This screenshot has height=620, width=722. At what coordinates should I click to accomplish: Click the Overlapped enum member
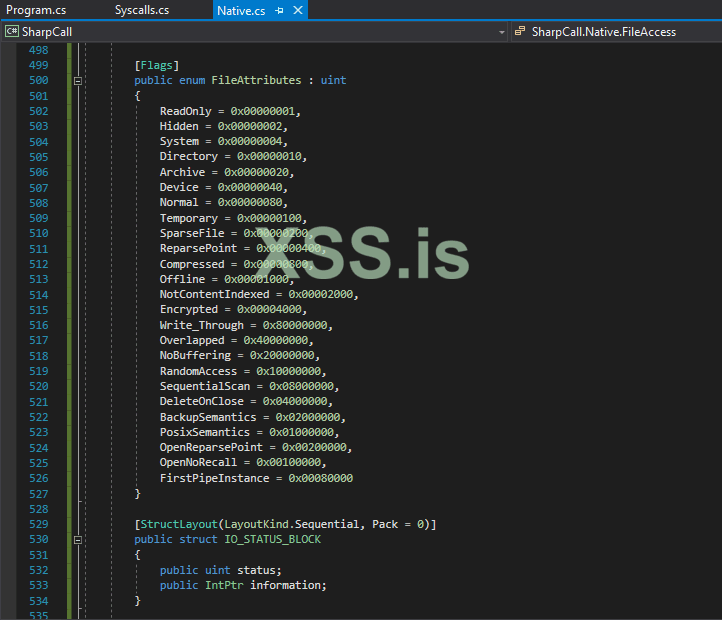192,340
